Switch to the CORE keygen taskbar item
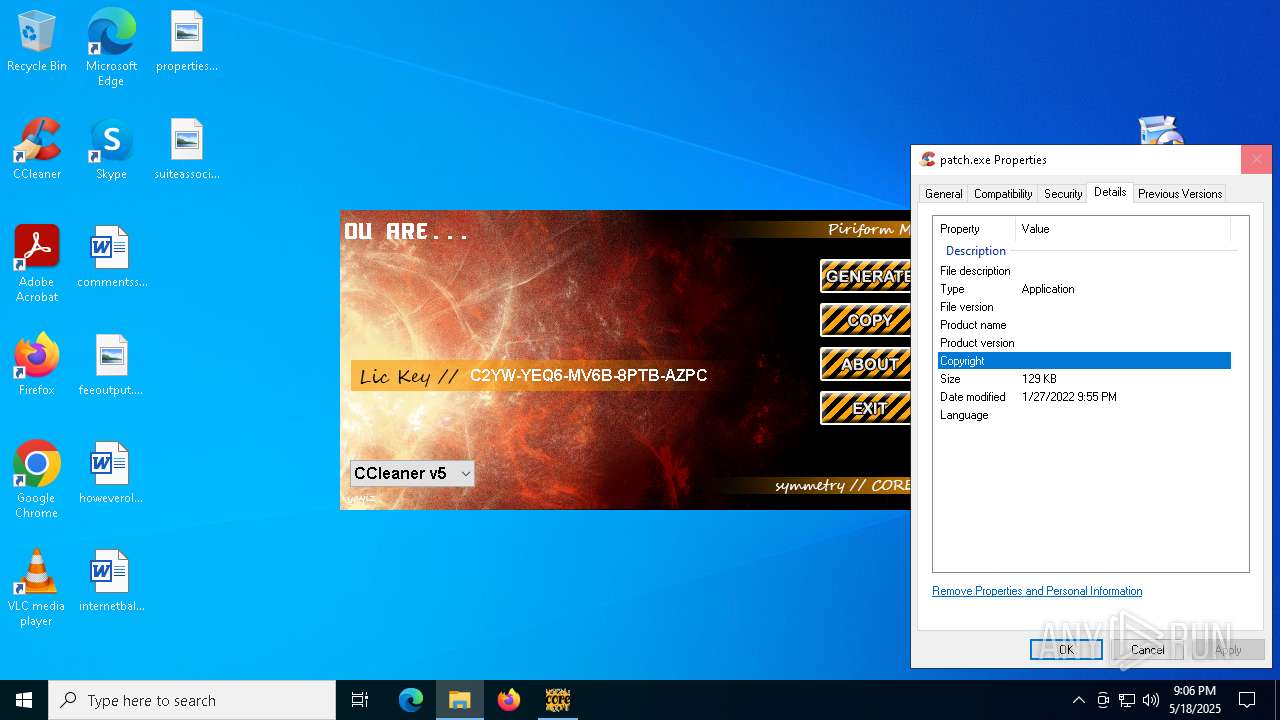Screen dimensions: 1280x720 click(x=558, y=700)
